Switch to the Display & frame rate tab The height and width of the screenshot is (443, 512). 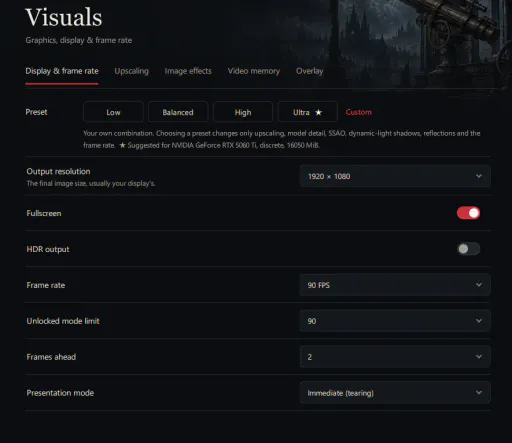[62, 71]
